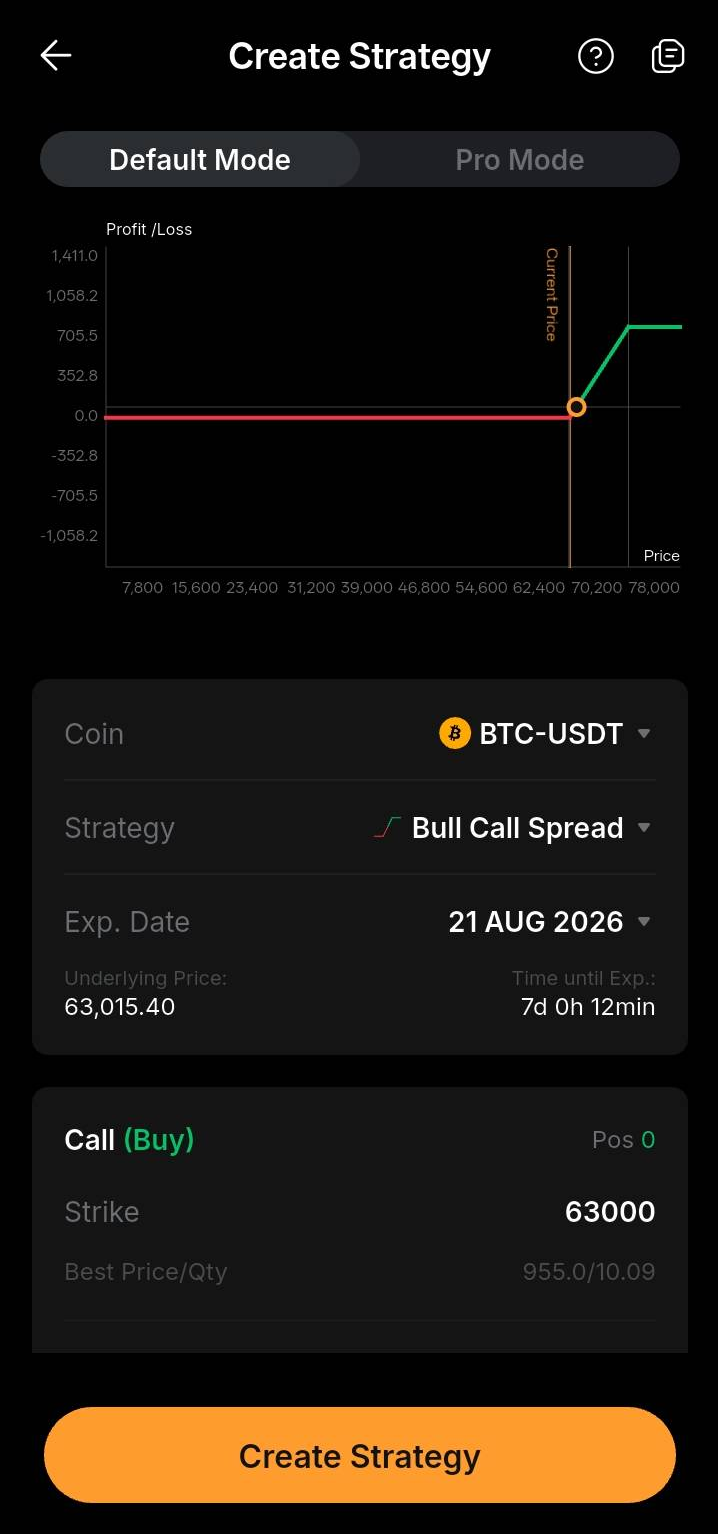Tap the Bull Call Spread payoff icon
718x1534 pixels.
pos(387,828)
